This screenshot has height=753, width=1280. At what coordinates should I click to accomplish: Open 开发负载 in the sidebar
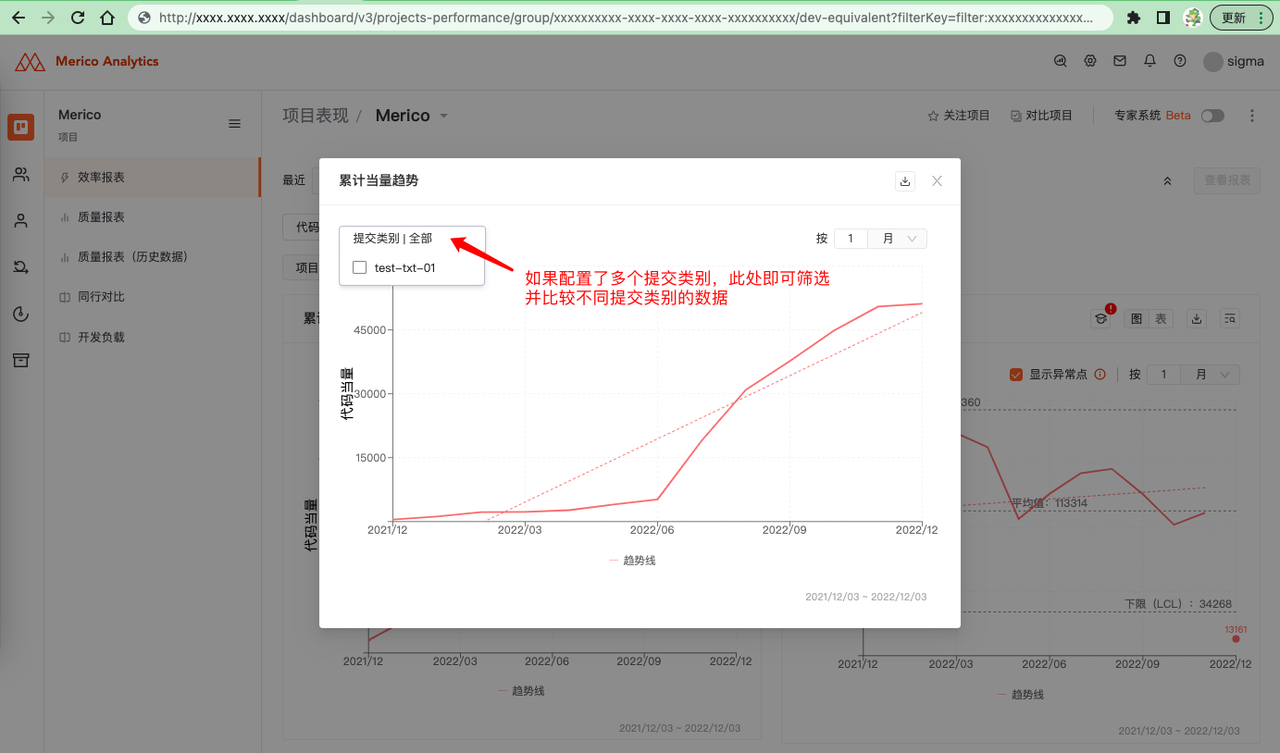[152, 337]
